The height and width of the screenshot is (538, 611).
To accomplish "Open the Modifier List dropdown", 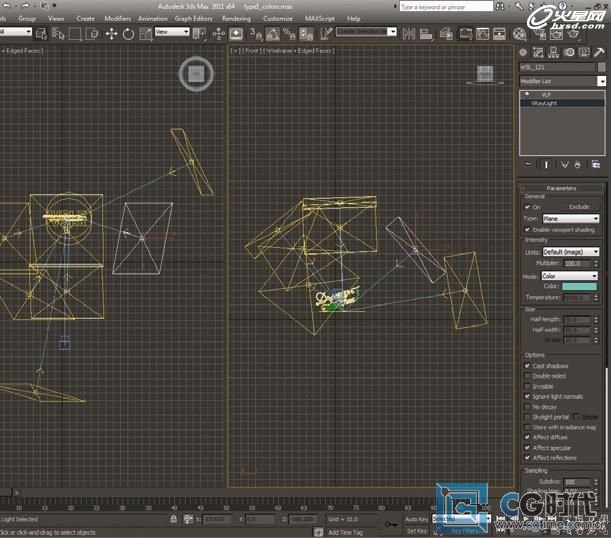I will point(563,81).
